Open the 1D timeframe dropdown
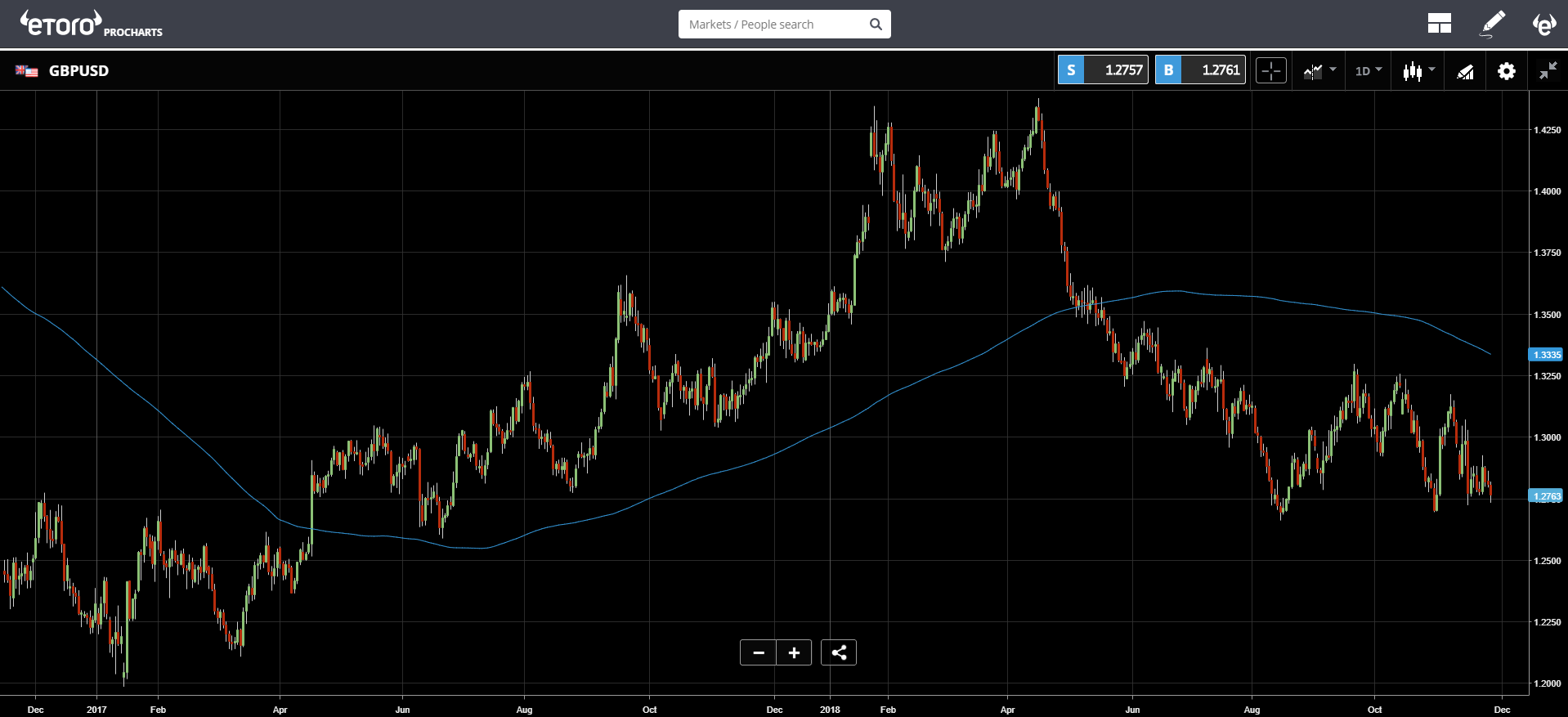Screen dimensions: 1568x717 [1368, 71]
